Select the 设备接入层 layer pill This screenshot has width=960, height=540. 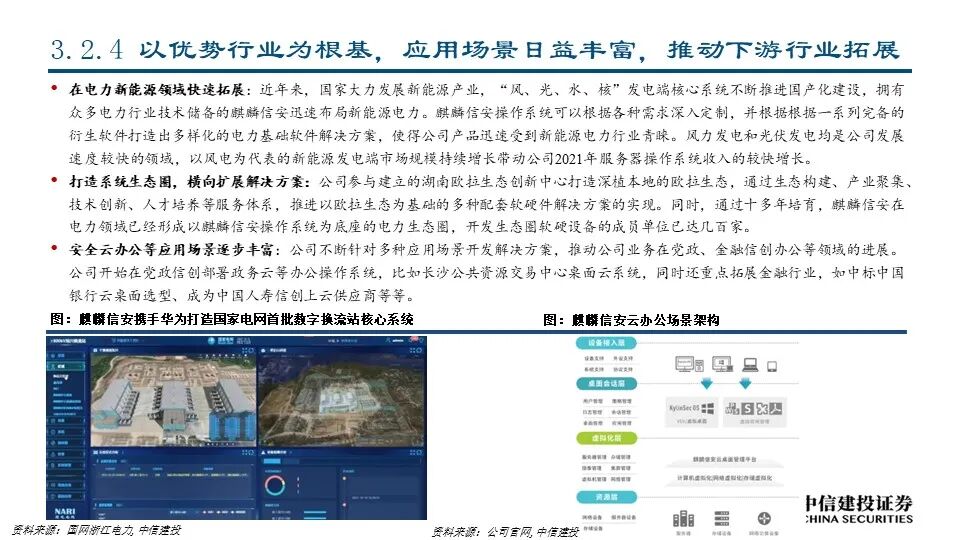point(606,343)
